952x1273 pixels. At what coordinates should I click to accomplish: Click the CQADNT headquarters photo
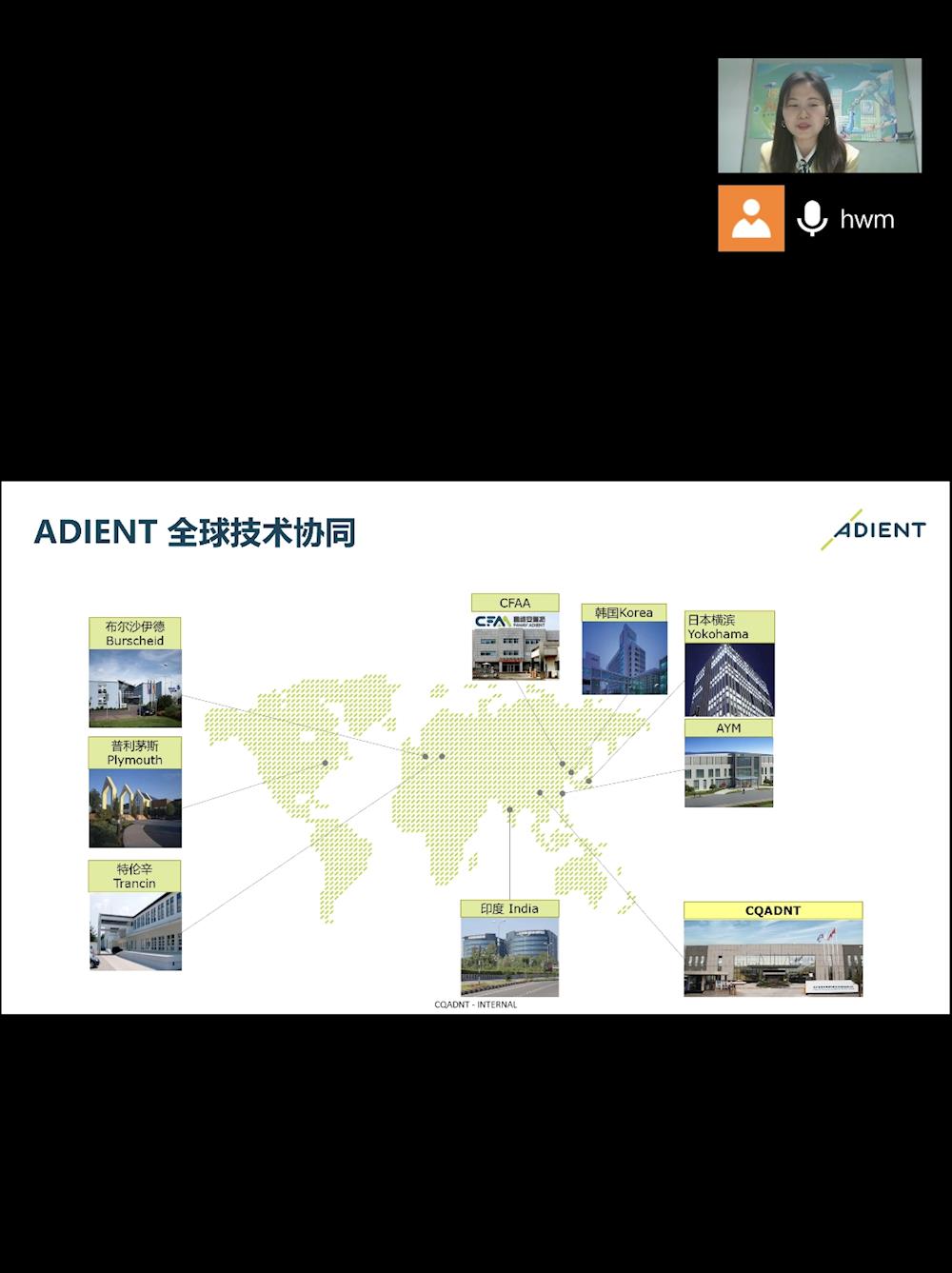click(x=773, y=958)
